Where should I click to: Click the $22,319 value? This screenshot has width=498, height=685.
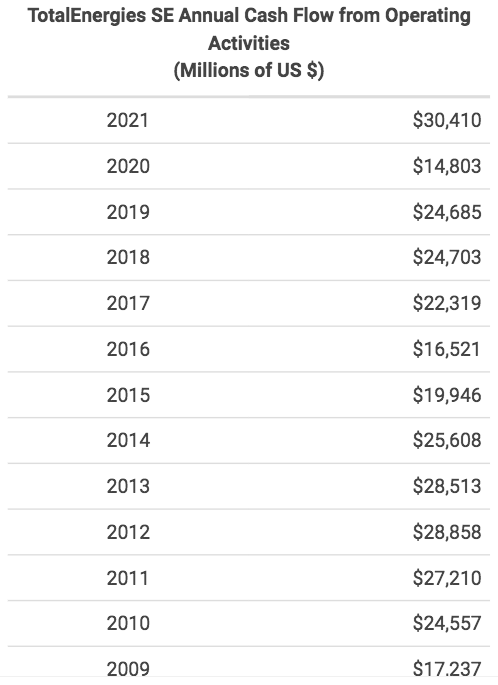point(447,303)
